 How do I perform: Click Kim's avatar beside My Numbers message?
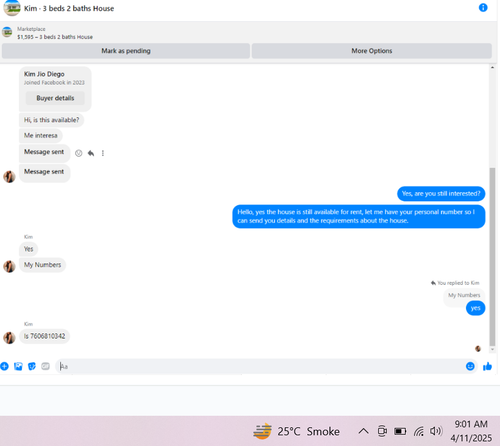click(9, 266)
